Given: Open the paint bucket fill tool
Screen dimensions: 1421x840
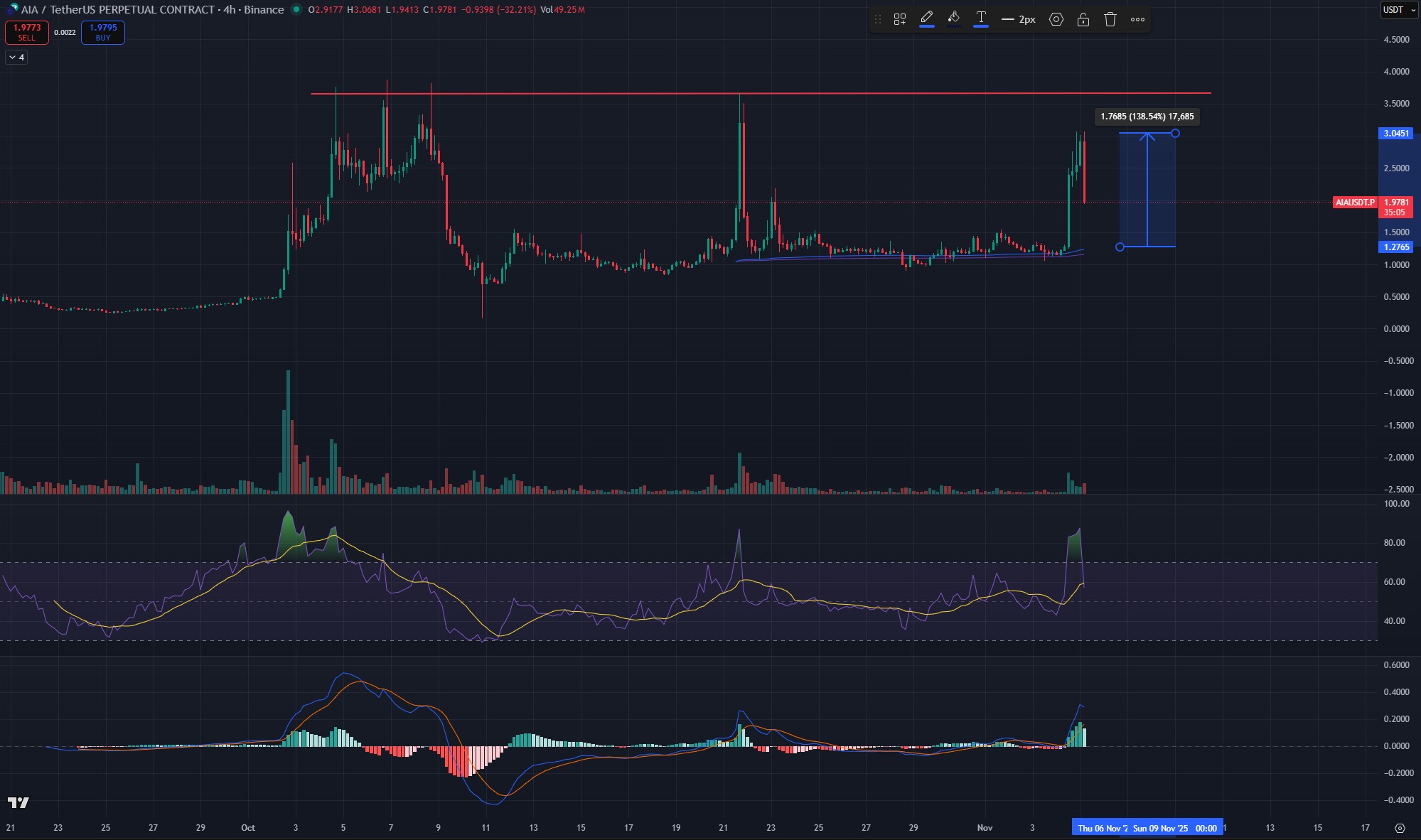Looking at the screenshot, I should click(x=953, y=19).
